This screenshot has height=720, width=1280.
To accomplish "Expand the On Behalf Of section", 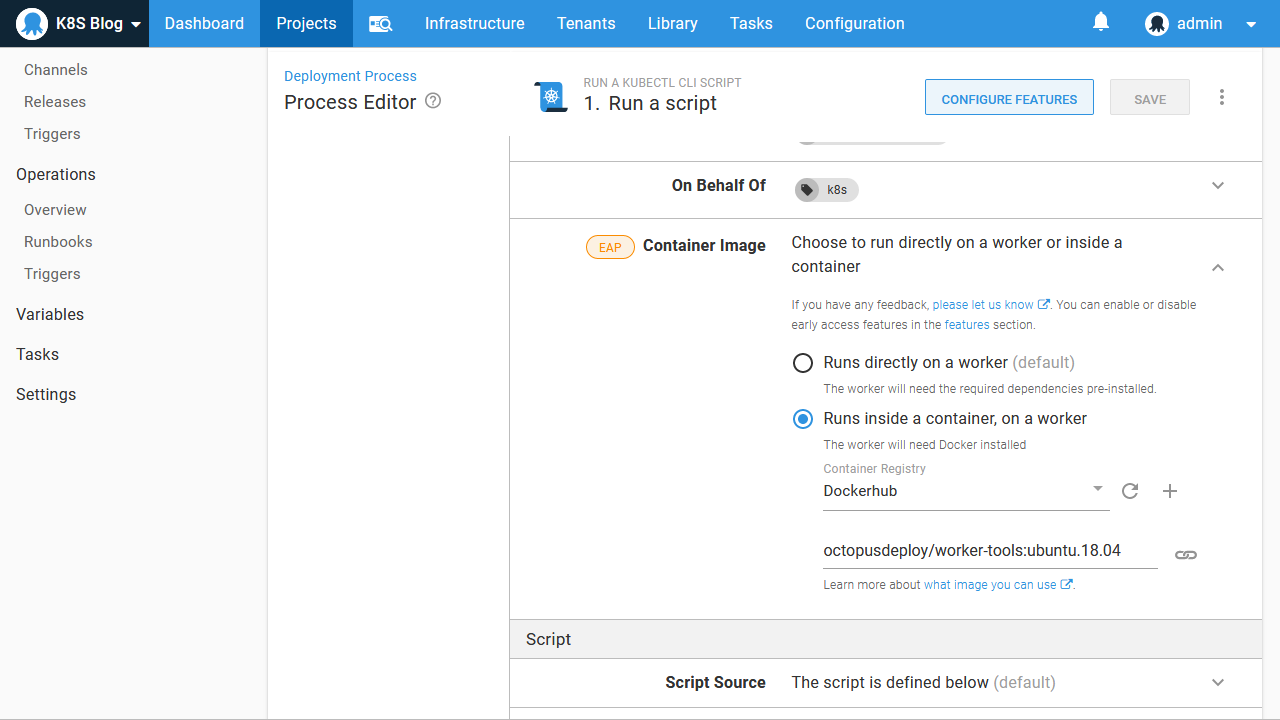I will click(x=1217, y=186).
